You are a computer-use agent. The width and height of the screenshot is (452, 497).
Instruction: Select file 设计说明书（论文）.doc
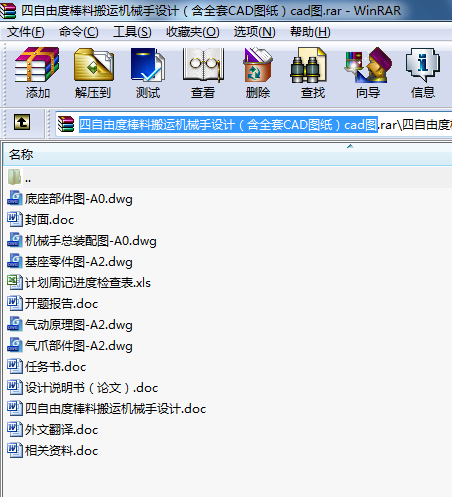pos(83,388)
